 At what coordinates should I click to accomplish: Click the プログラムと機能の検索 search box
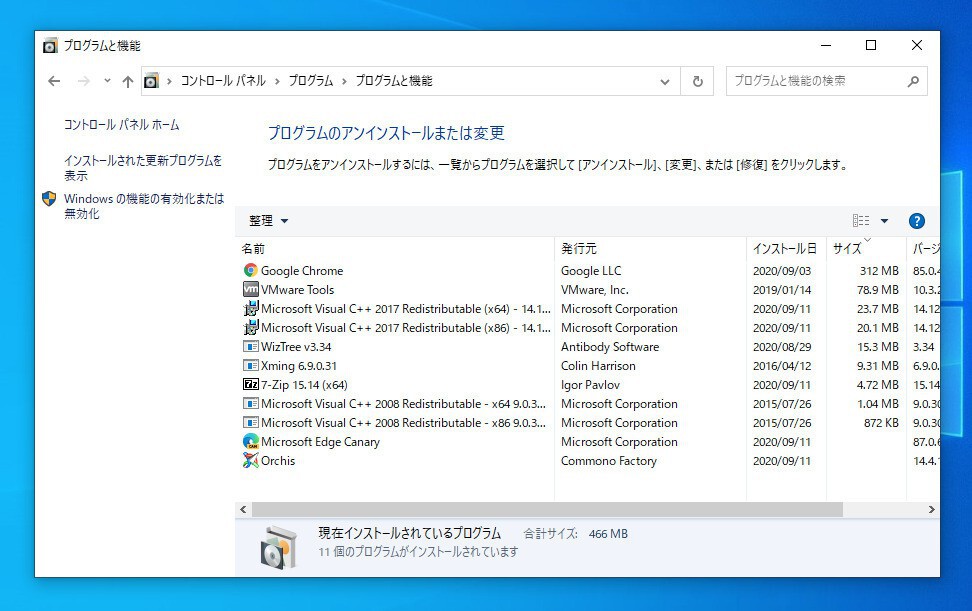point(815,81)
